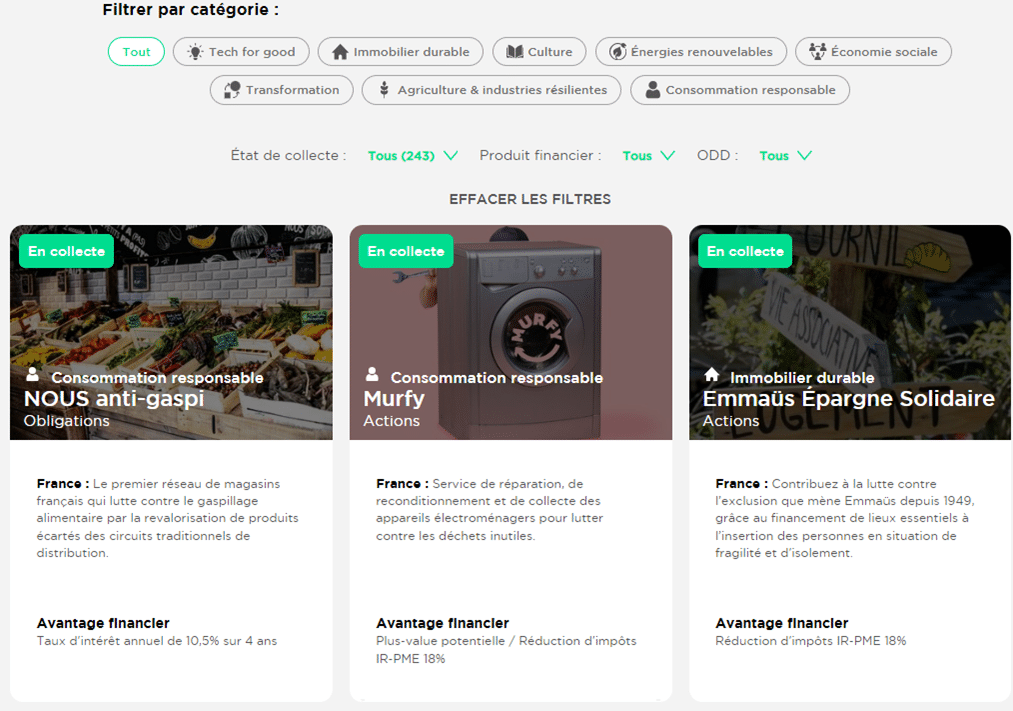The image size is (1013, 711).
Task: Open the État de collecte Tous (243) dropdown
Action: [412, 156]
